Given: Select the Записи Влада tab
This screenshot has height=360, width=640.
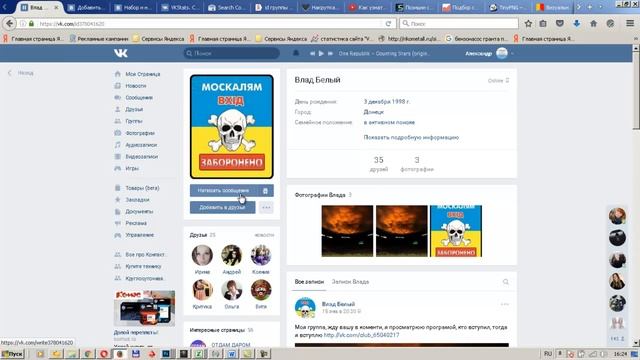Looking at the screenshot, I should click(x=350, y=282).
